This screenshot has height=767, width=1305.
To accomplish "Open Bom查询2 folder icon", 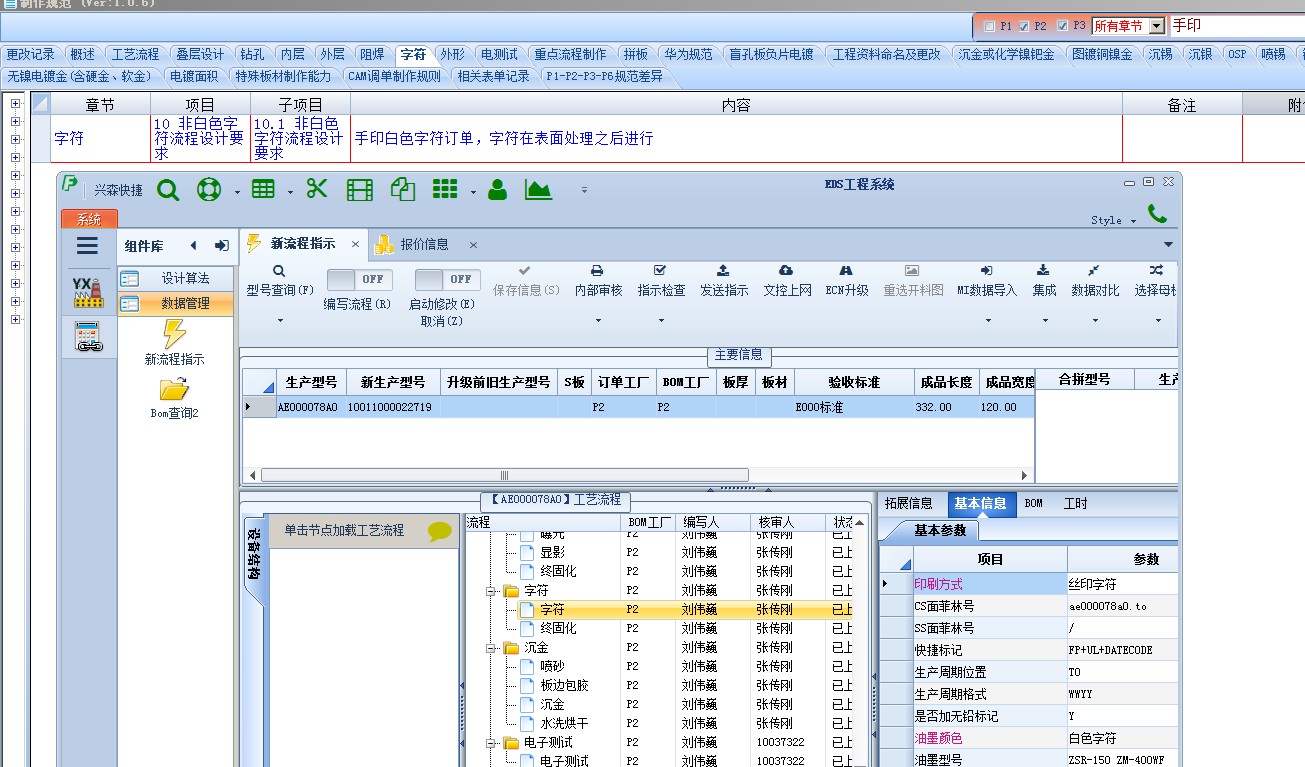I will point(174,389).
